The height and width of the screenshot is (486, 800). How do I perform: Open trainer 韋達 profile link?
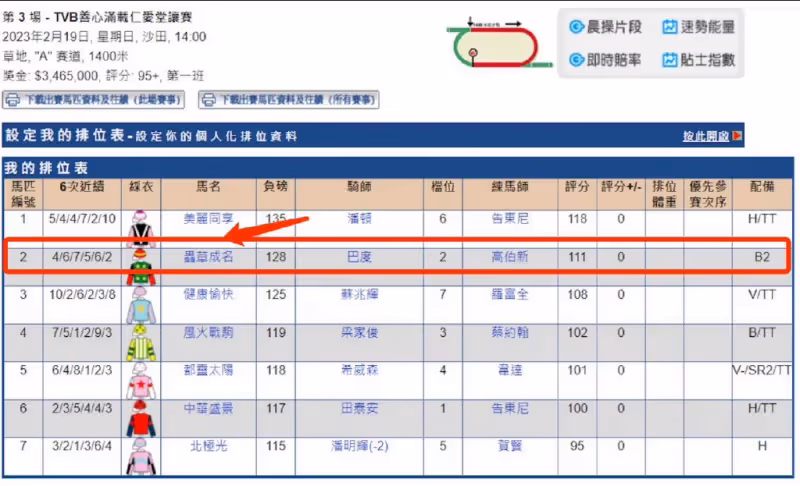tap(510, 370)
